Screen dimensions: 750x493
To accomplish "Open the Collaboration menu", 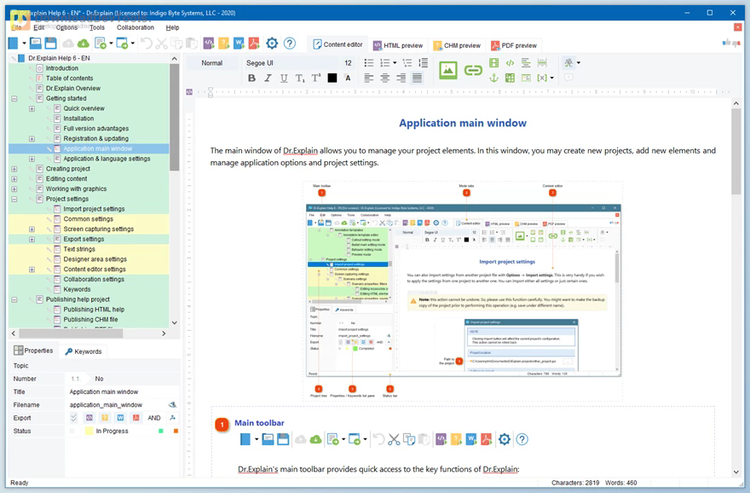I will coord(135,28).
